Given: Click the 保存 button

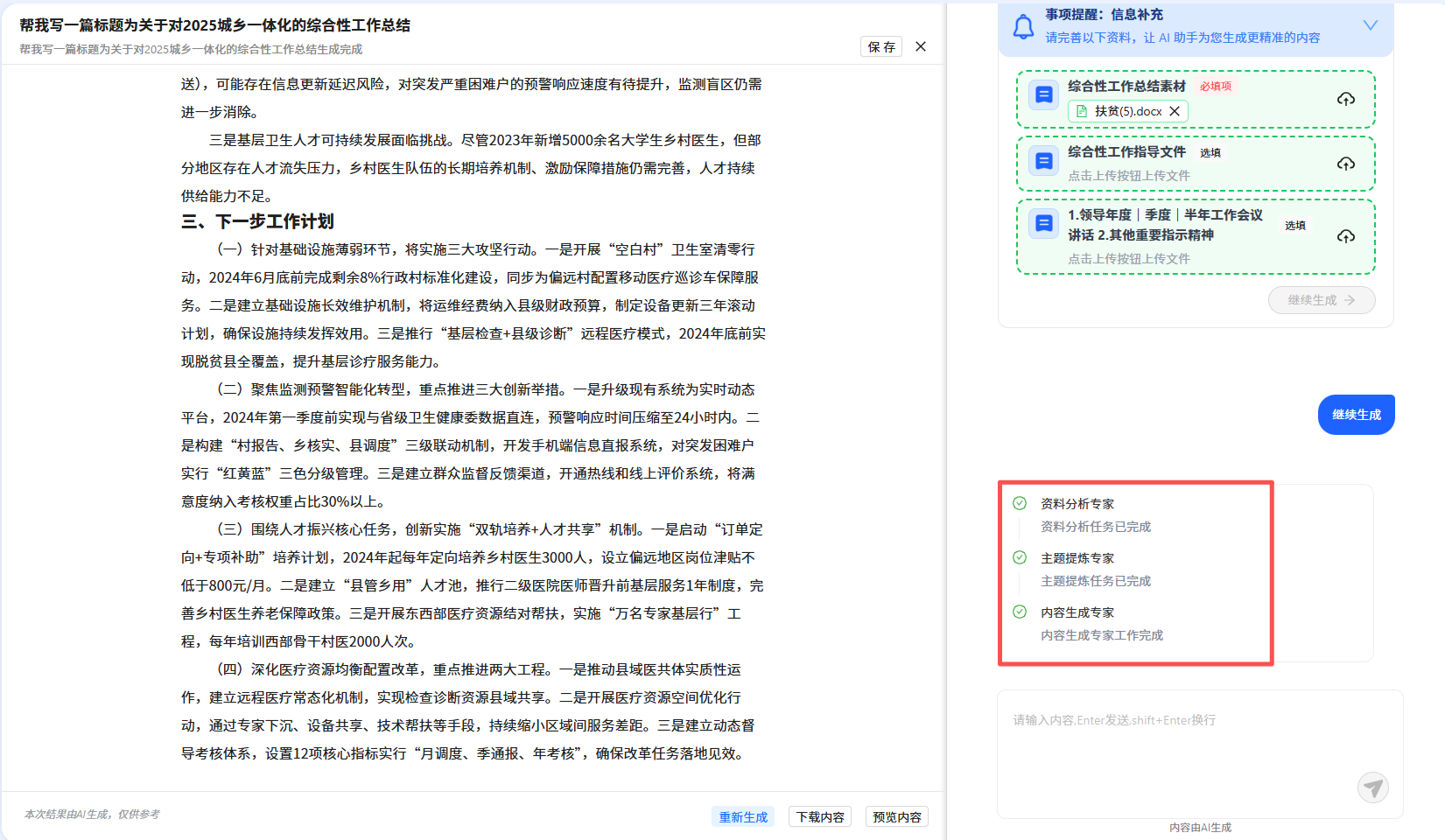Looking at the screenshot, I should pos(881,47).
